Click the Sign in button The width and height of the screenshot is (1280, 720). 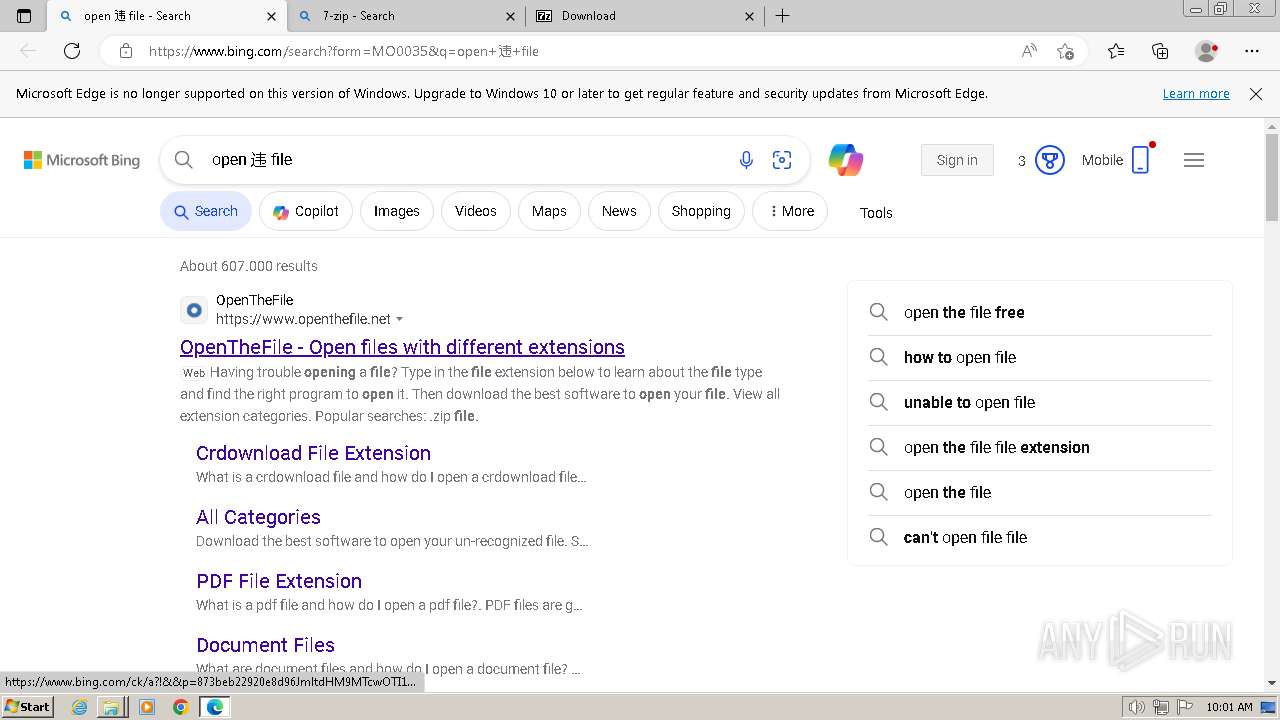[957, 160]
